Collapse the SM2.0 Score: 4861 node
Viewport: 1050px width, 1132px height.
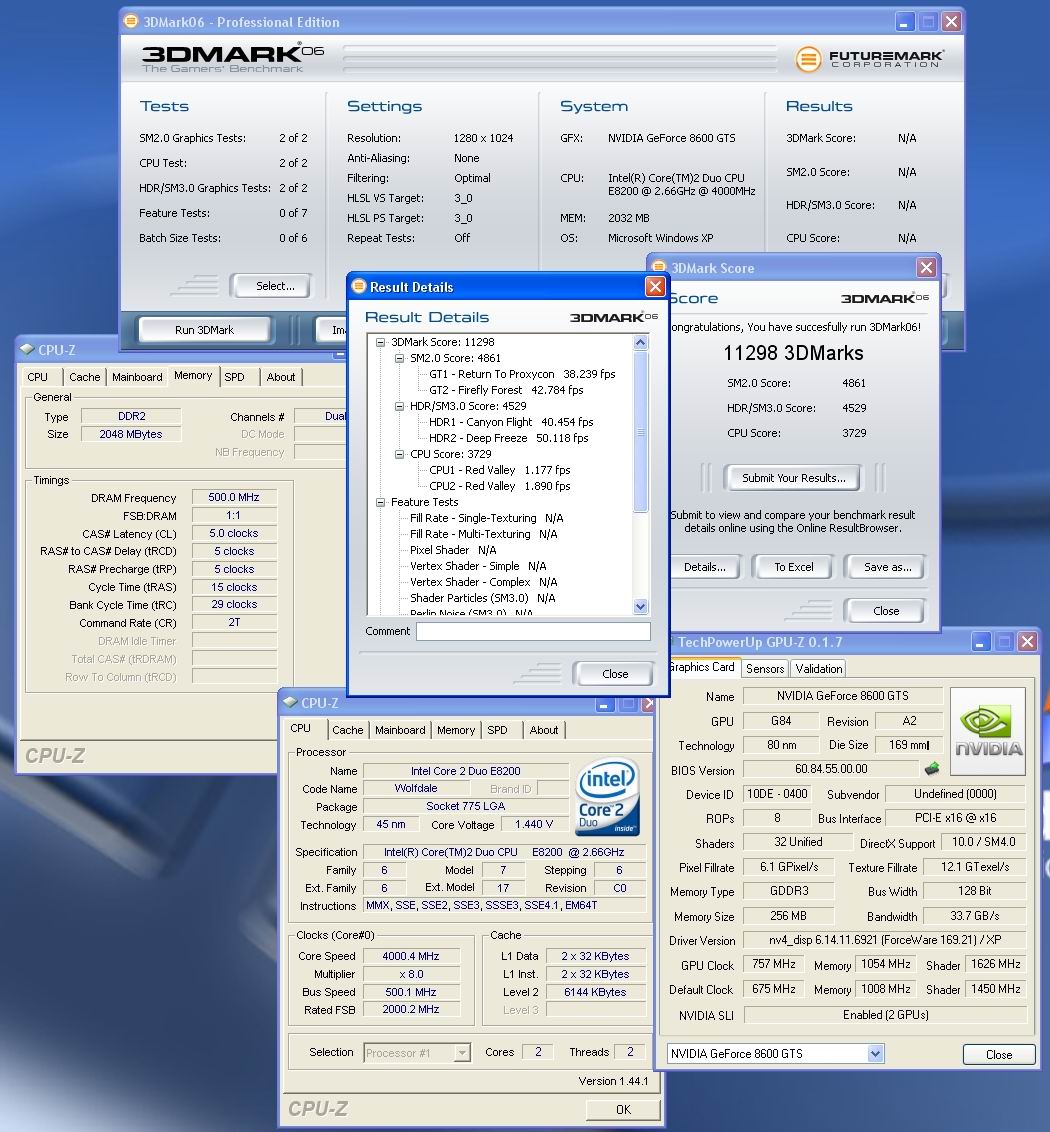click(399, 358)
